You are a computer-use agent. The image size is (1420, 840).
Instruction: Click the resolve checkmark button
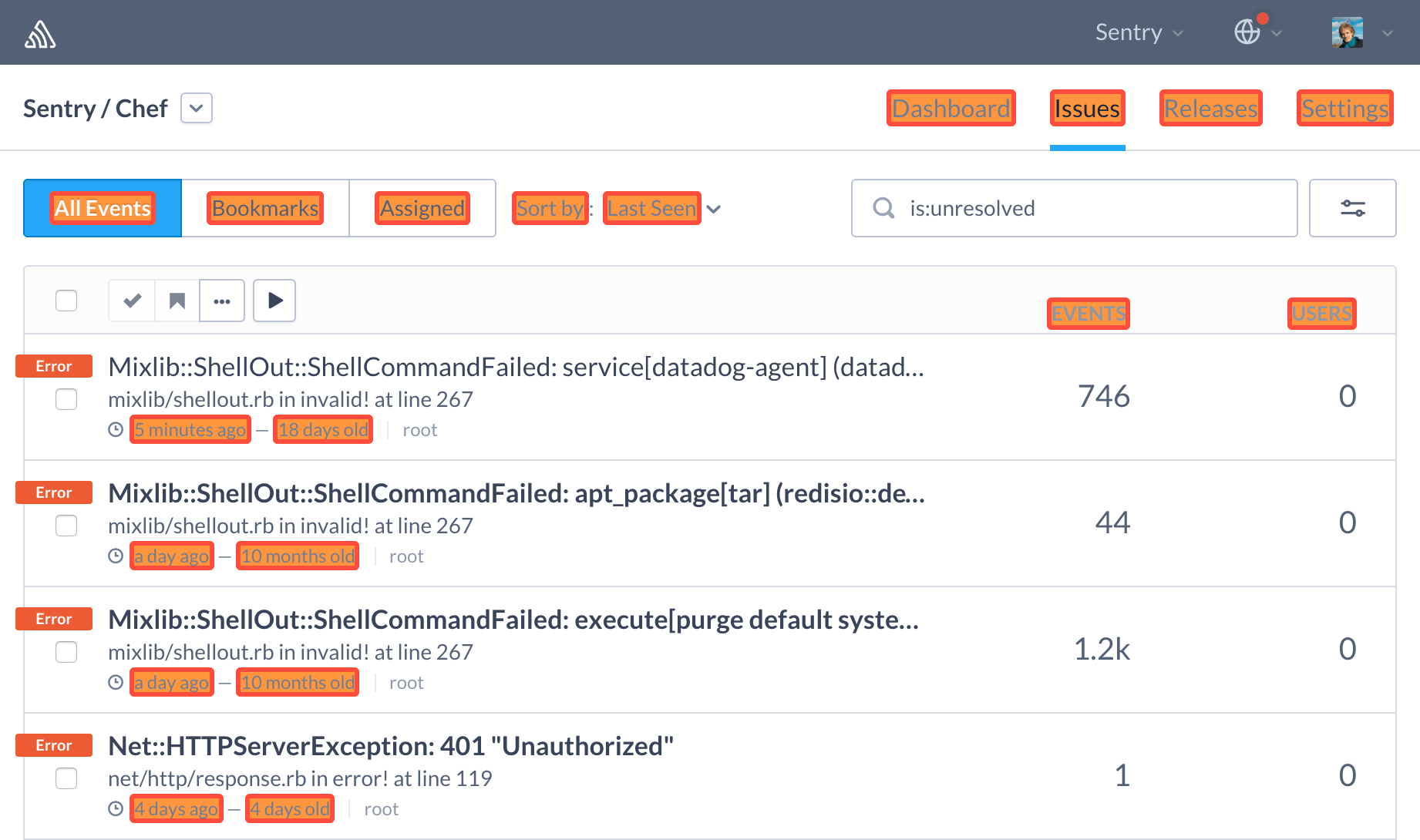[133, 301]
